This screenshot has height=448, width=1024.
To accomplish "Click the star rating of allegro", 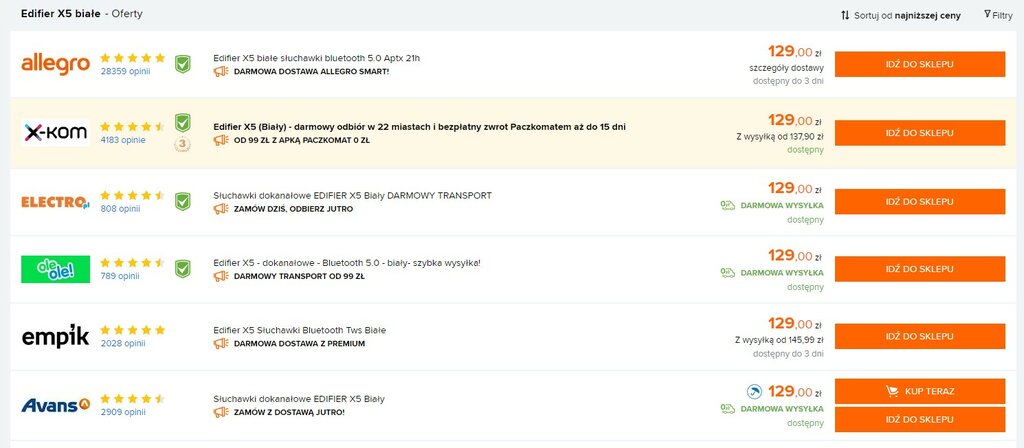I will [133, 58].
